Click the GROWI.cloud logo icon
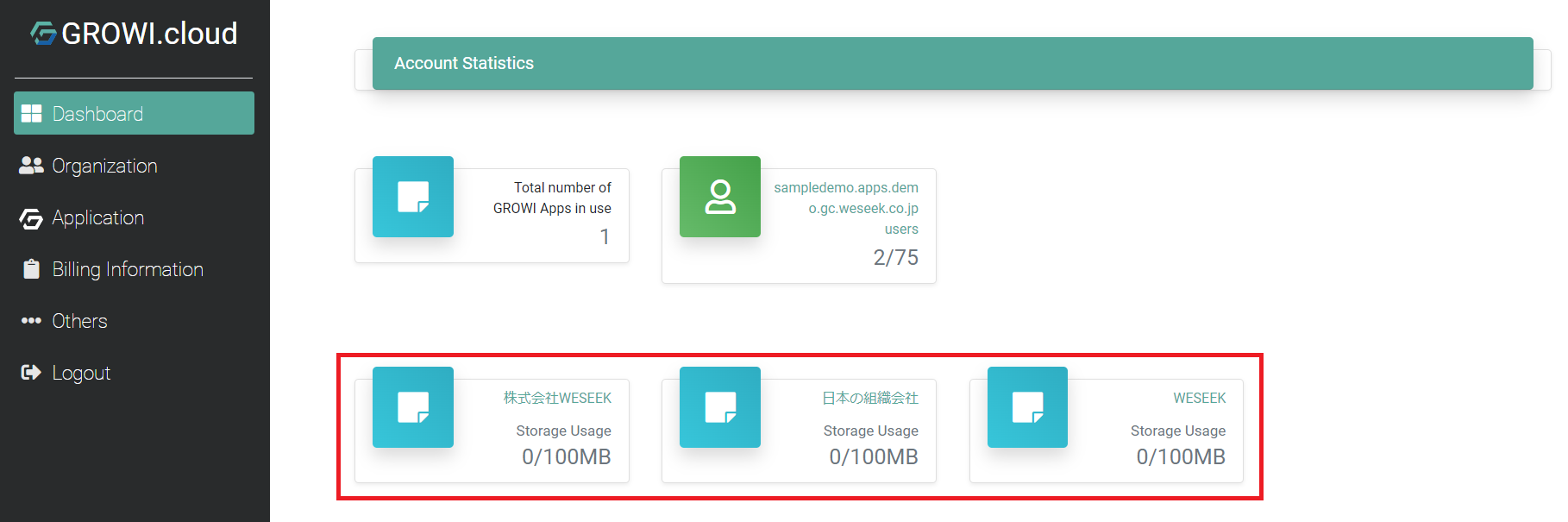Viewport: 1568px width, 522px height. coord(43,34)
